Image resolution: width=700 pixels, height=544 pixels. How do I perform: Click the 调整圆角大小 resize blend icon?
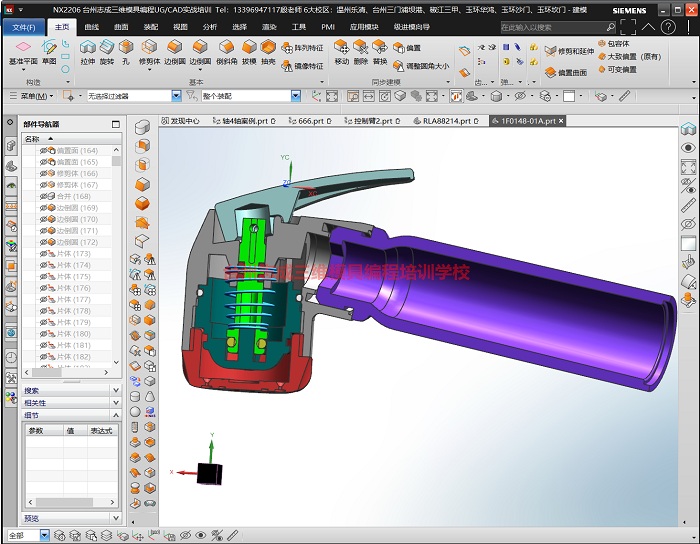[398, 66]
